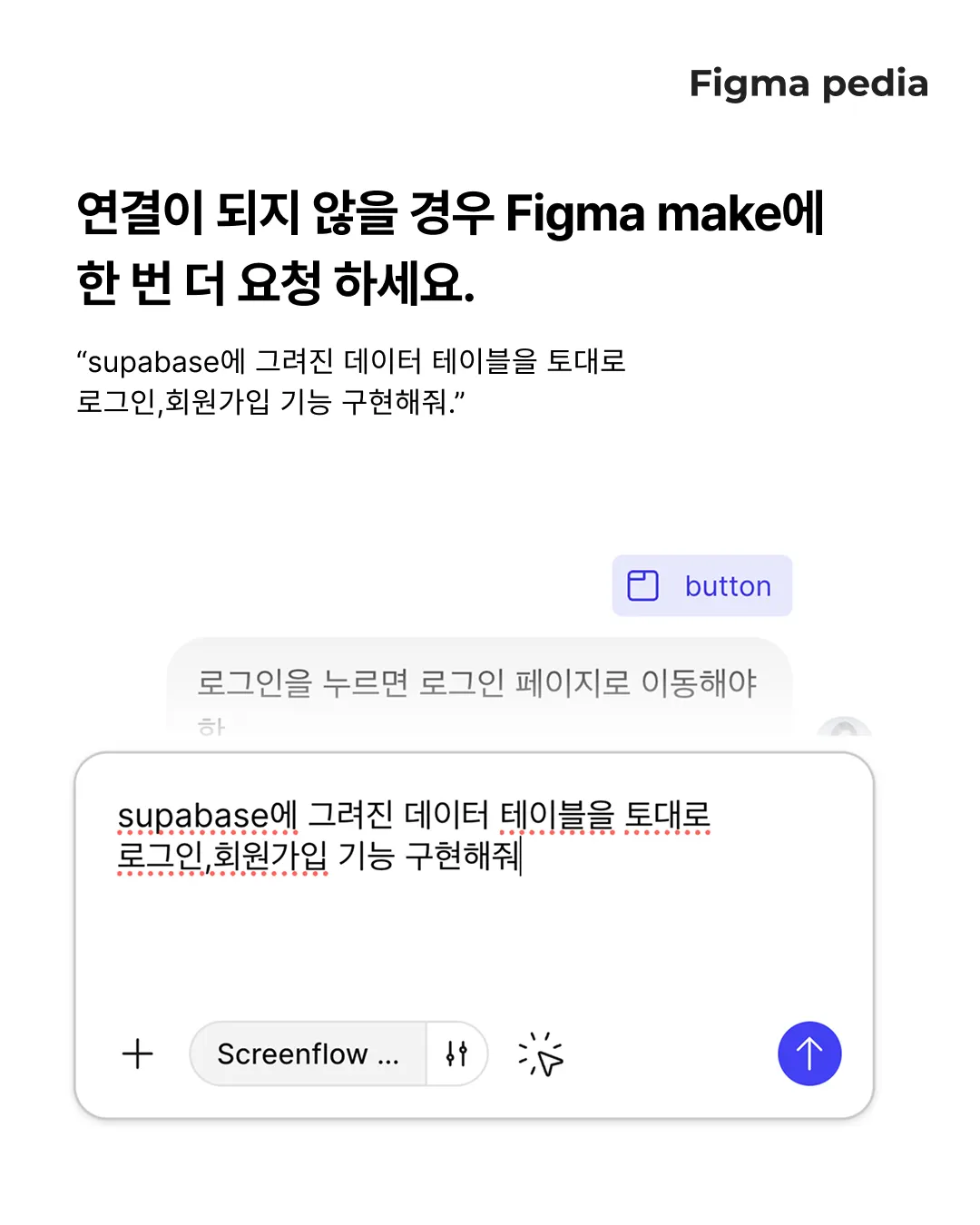The height and width of the screenshot is (1225, 980).
Task: Click the underlined word supabase in prompt
Action: pos(193,815)
